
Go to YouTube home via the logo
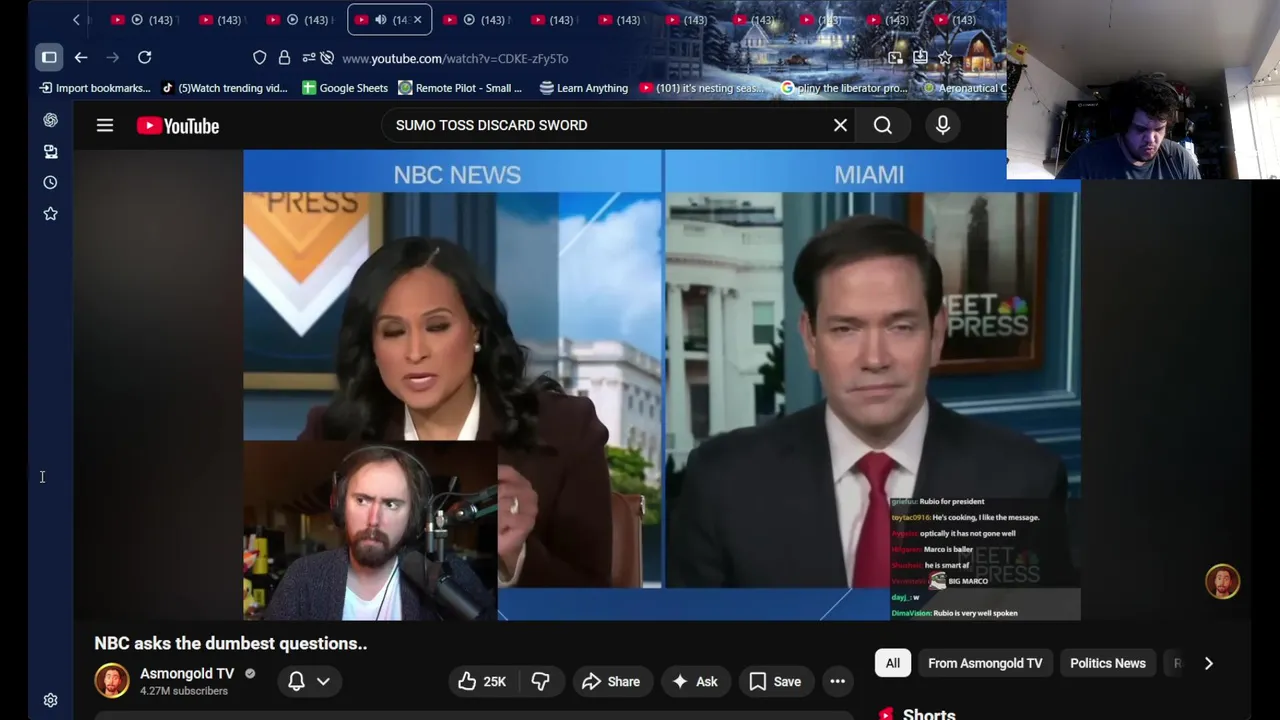(x=178, y=125)
